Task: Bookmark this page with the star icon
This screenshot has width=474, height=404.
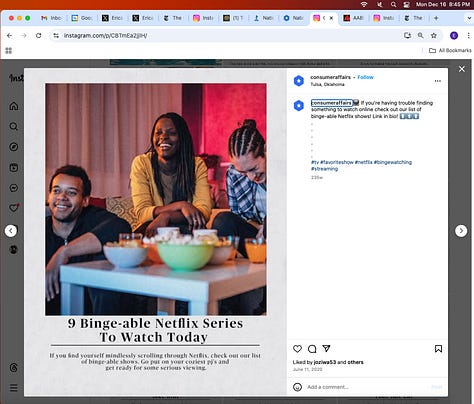Action: point(434,35)
